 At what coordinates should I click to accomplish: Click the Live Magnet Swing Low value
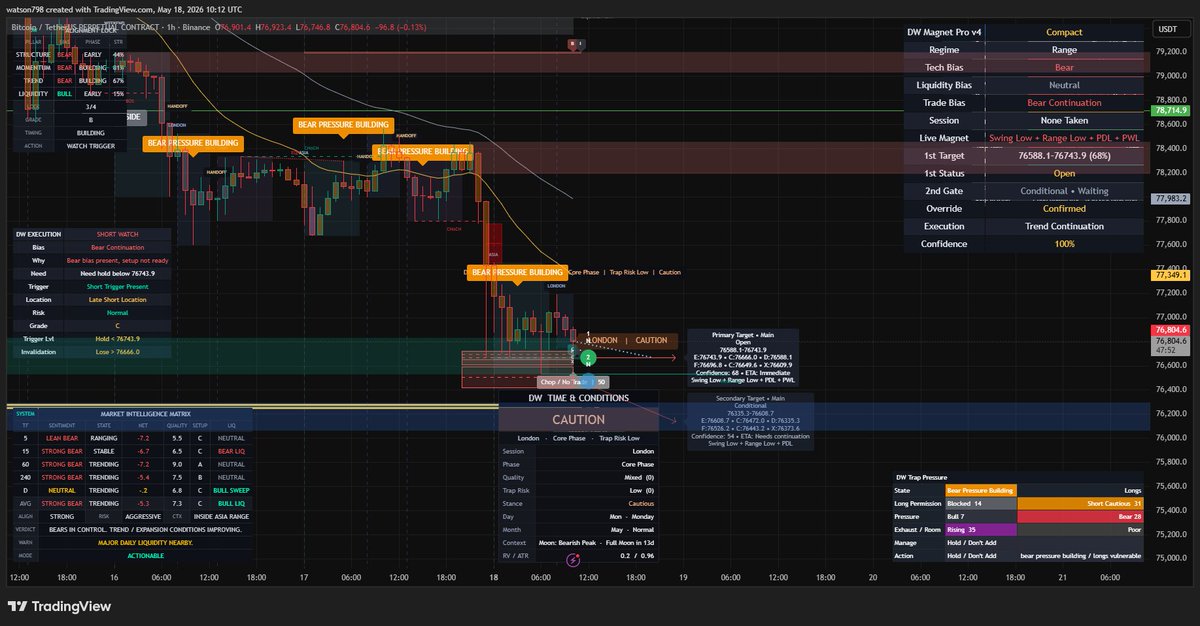tap(1064, 138)
